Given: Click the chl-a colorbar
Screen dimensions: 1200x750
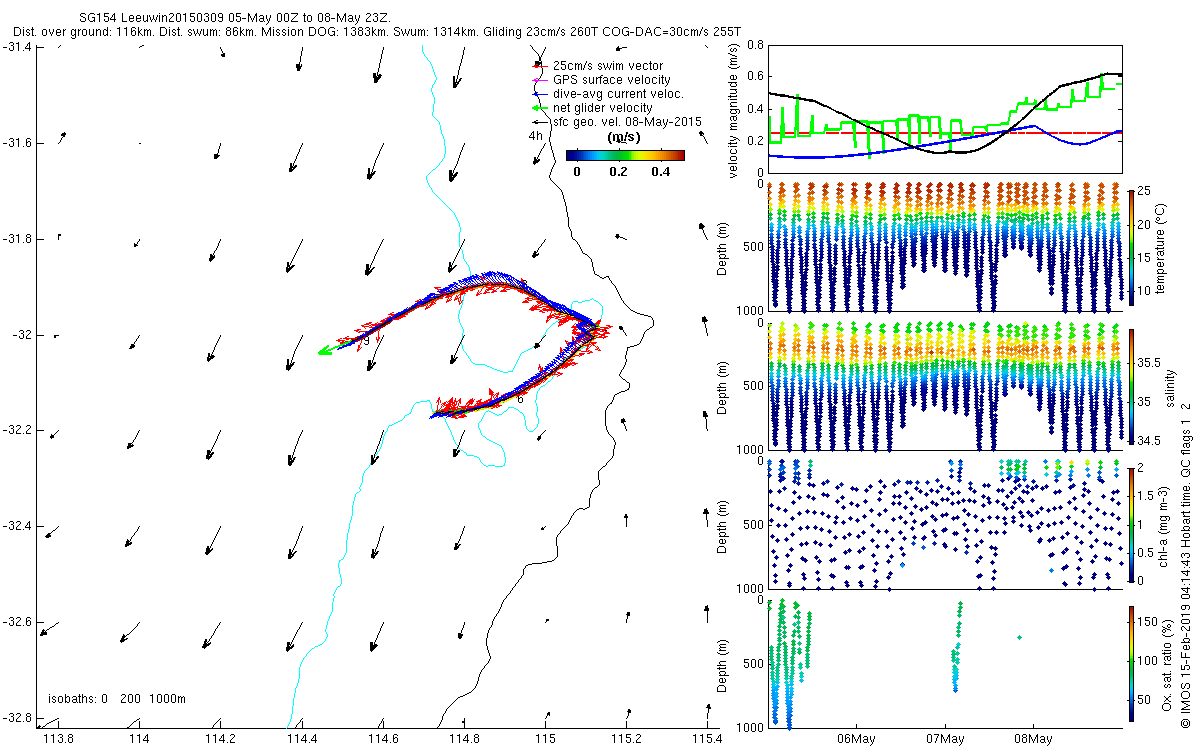Looking at the screenshot, I should coord(1131,525).
